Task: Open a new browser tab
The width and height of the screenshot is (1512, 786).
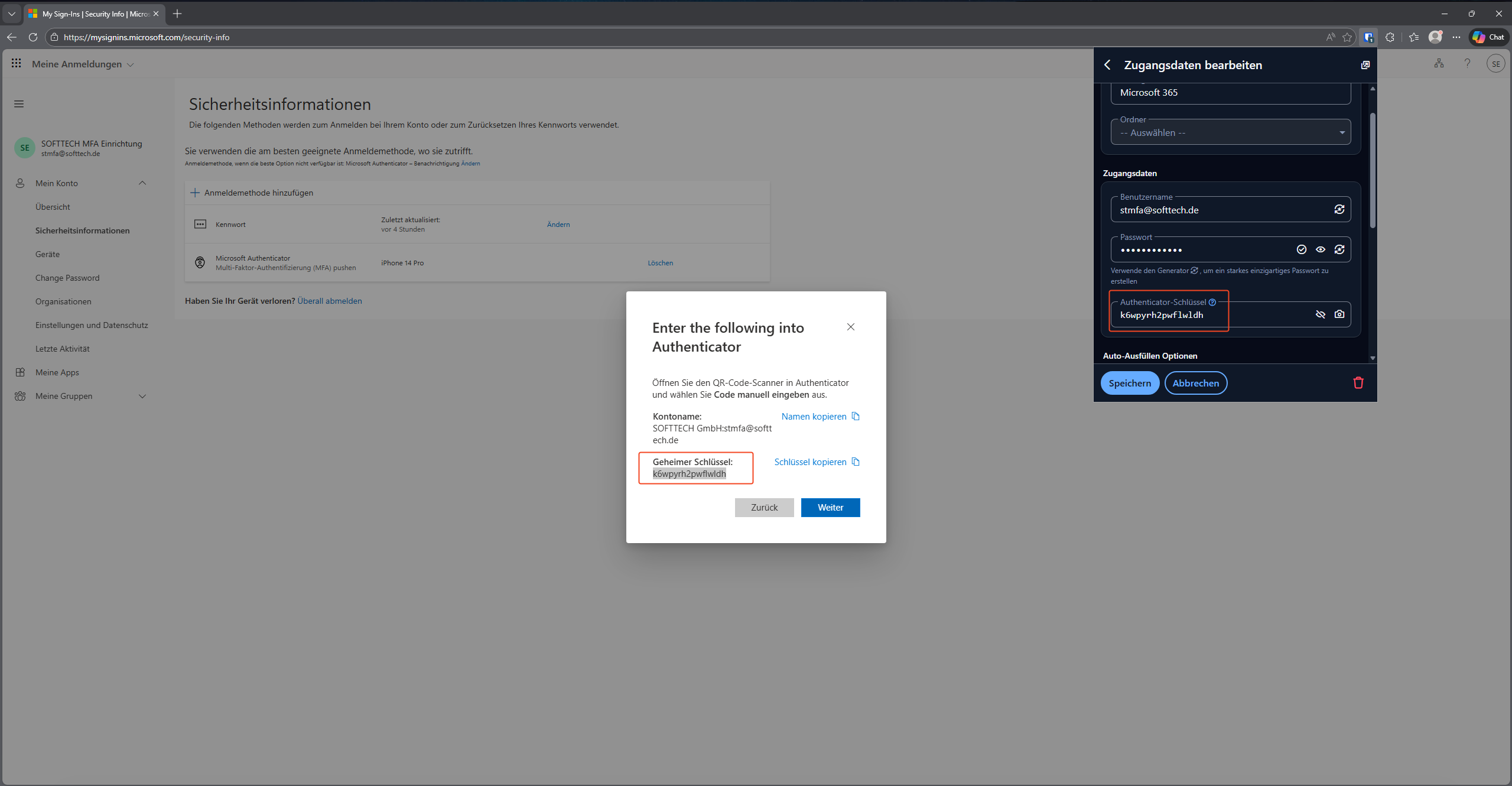Action: [x=177, y=14]
